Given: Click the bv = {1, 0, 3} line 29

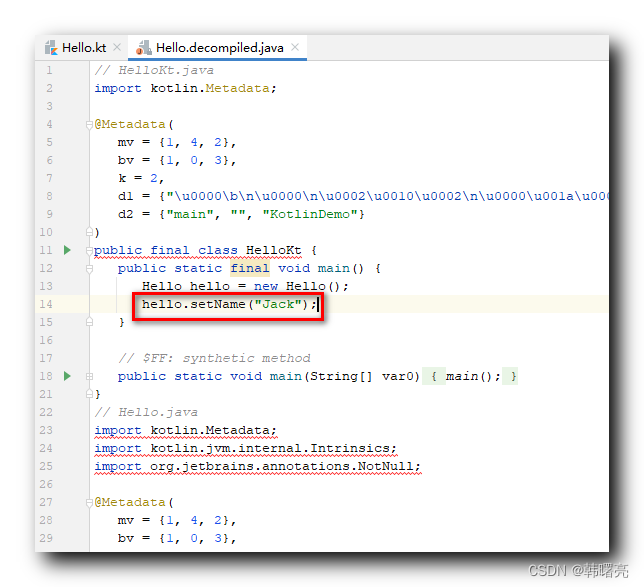Looking at the screenshot, I should click(177, 538).
